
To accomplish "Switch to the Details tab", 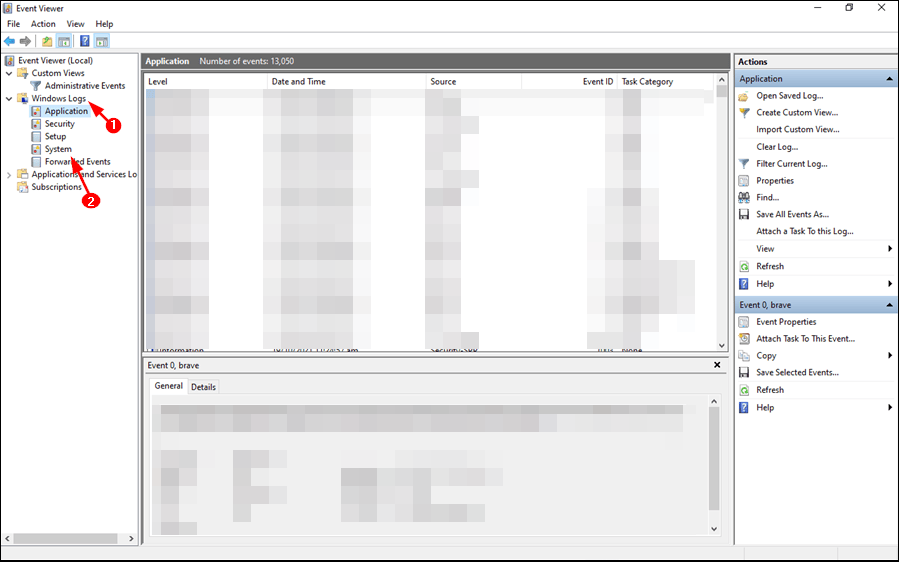I will 203,387.
